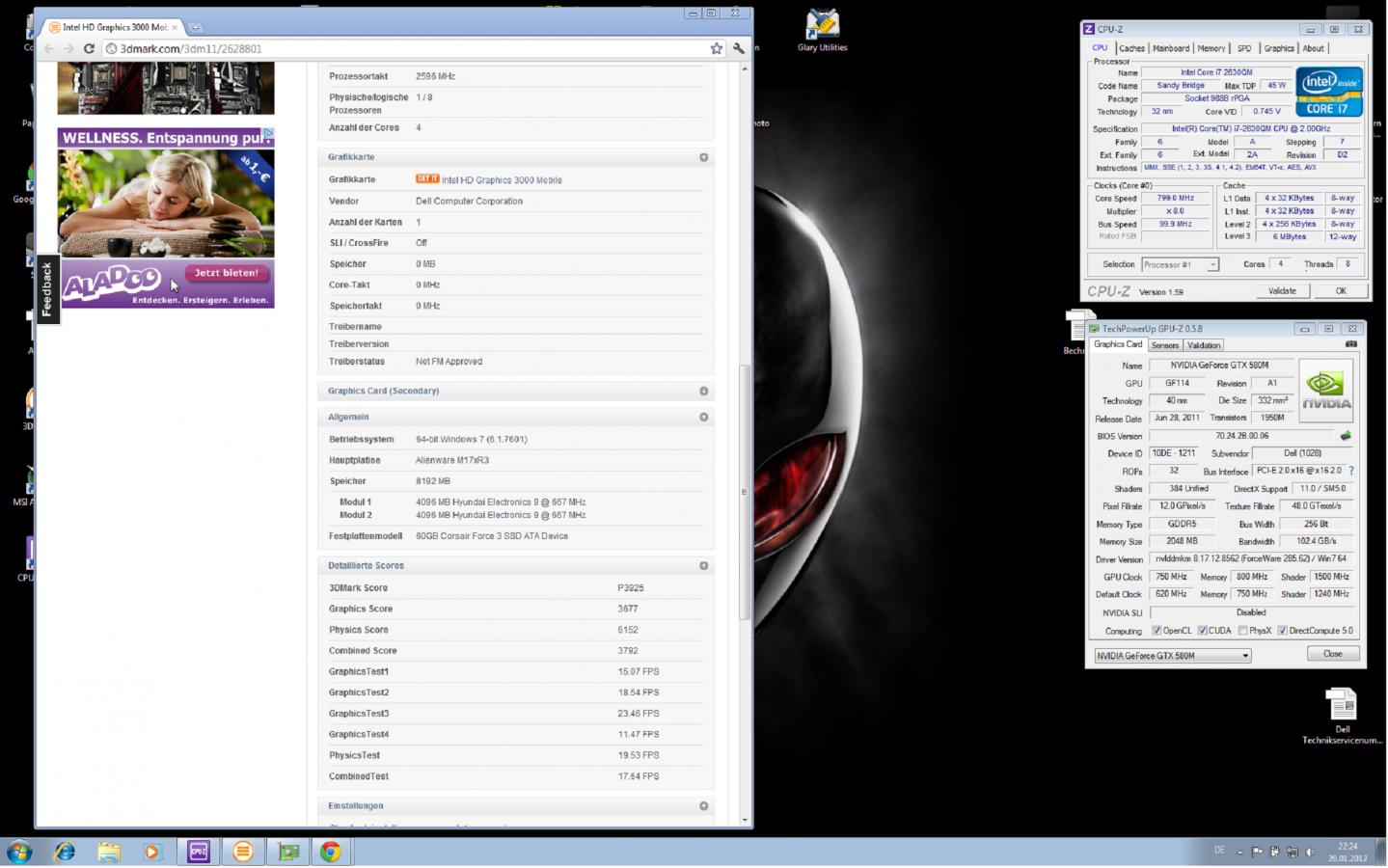Reload the 3dmark page in Chrome
Screen dimensions: 1388x868
click(89, 48)
